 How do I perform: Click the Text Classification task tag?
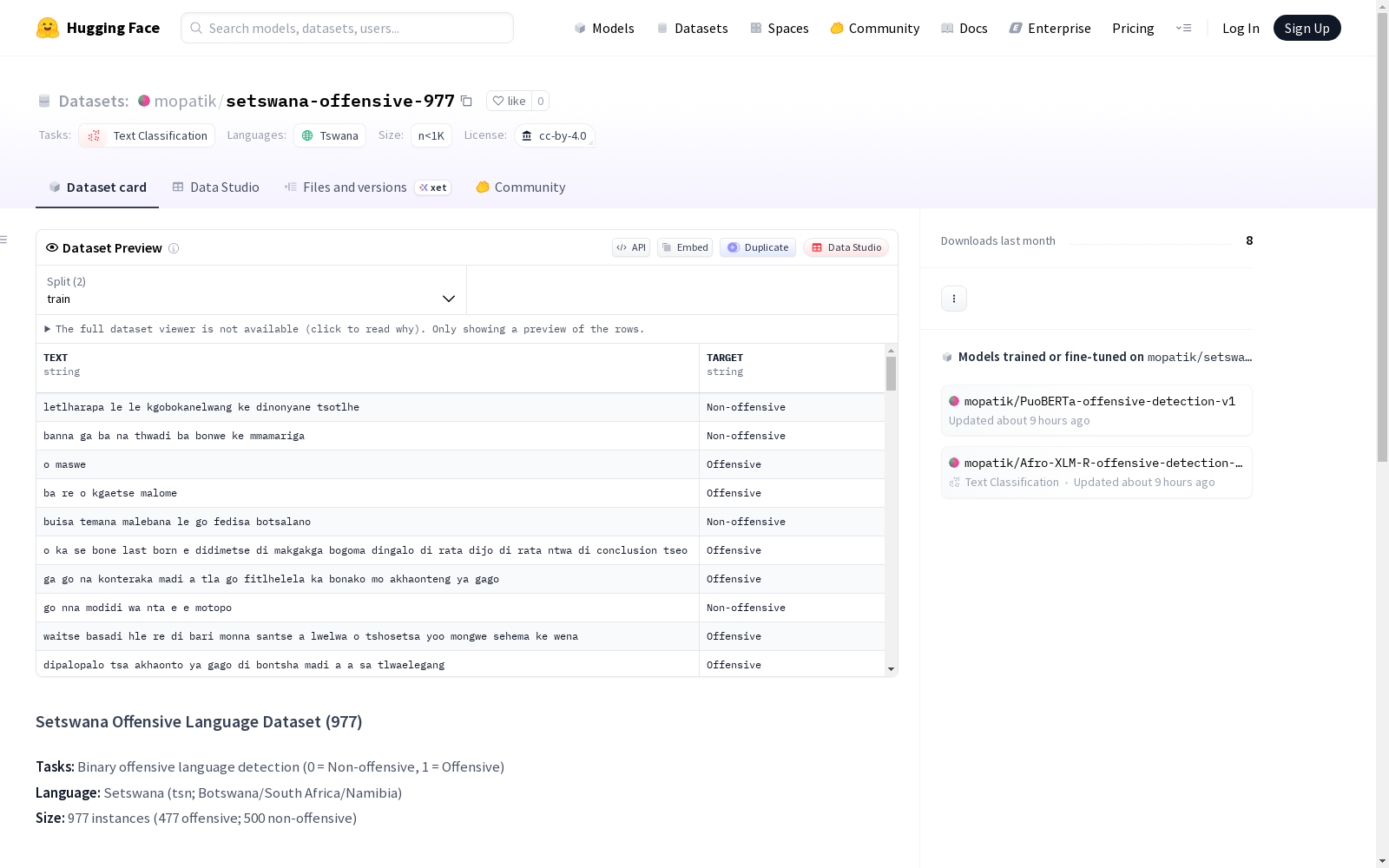coord(147,135)
